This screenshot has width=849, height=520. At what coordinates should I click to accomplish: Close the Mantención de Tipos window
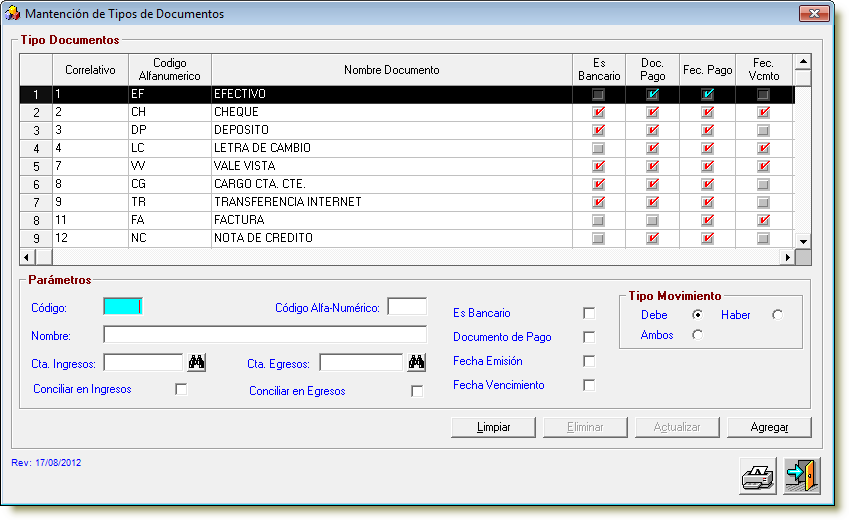[814, 14]
